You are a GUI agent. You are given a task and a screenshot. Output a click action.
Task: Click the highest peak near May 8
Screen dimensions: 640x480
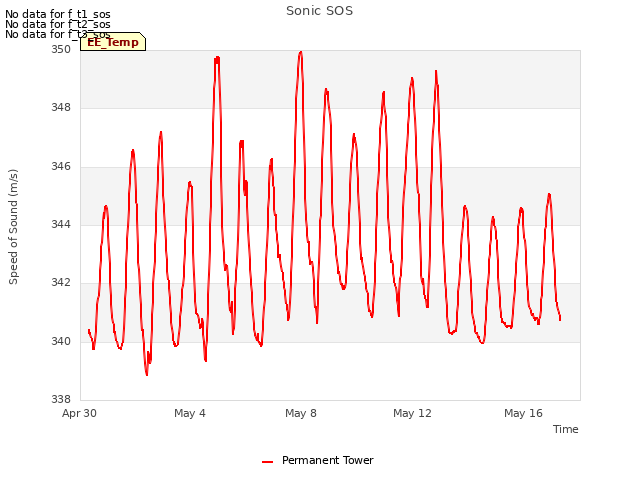tap(300, 52)
